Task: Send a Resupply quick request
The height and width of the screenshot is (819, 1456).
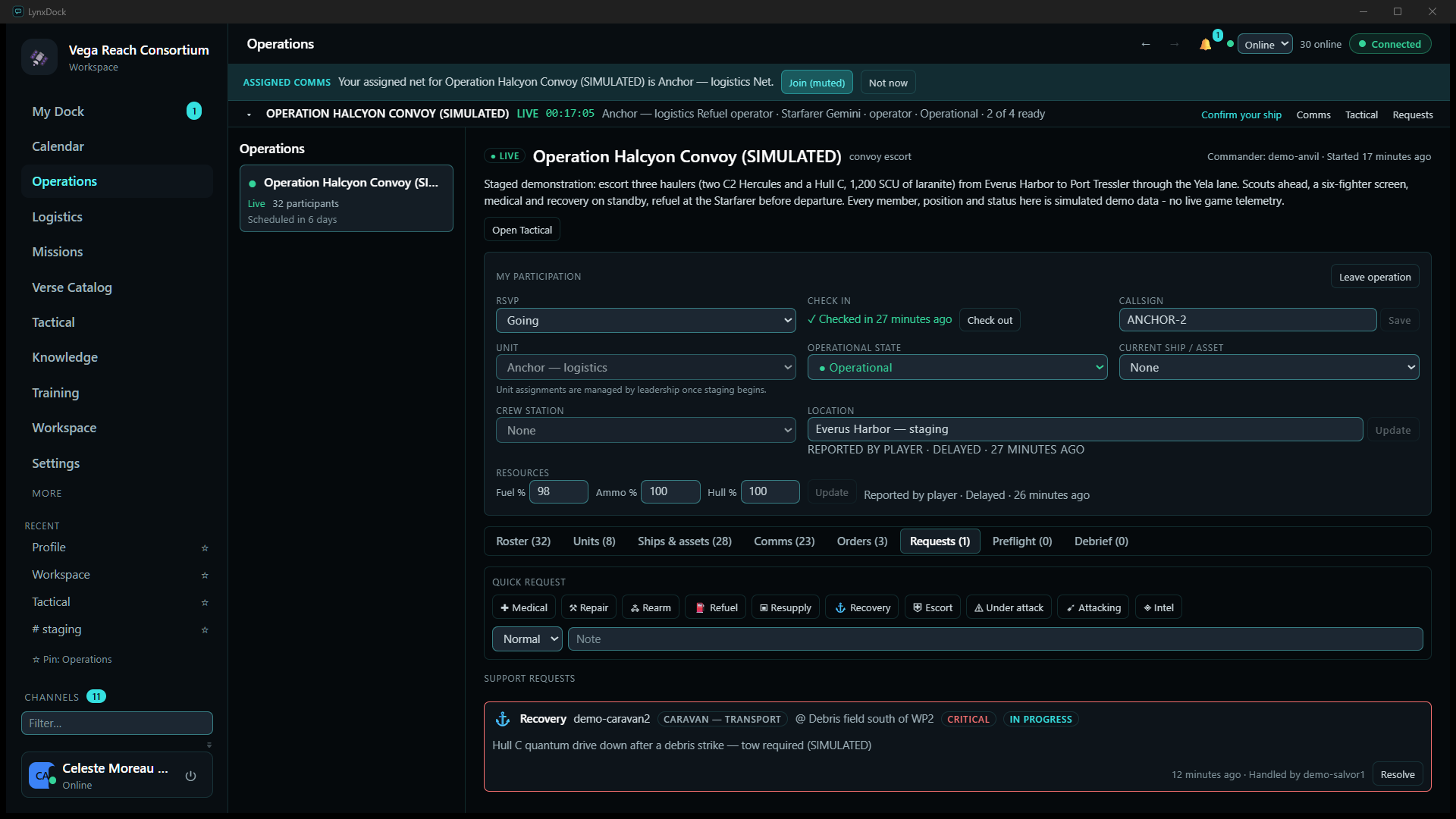Action: coord(786,607)
